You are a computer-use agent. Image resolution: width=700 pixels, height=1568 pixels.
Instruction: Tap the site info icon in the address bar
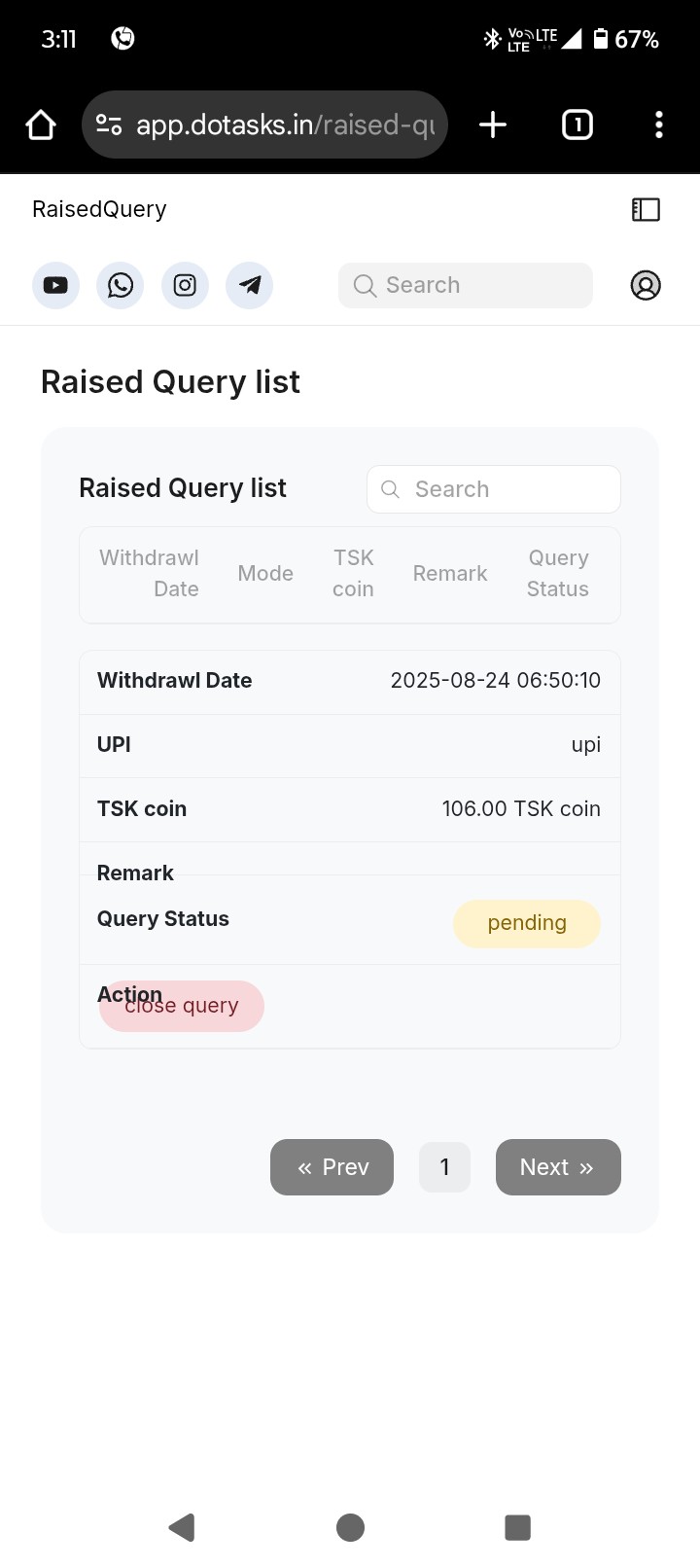pos(109,125)
